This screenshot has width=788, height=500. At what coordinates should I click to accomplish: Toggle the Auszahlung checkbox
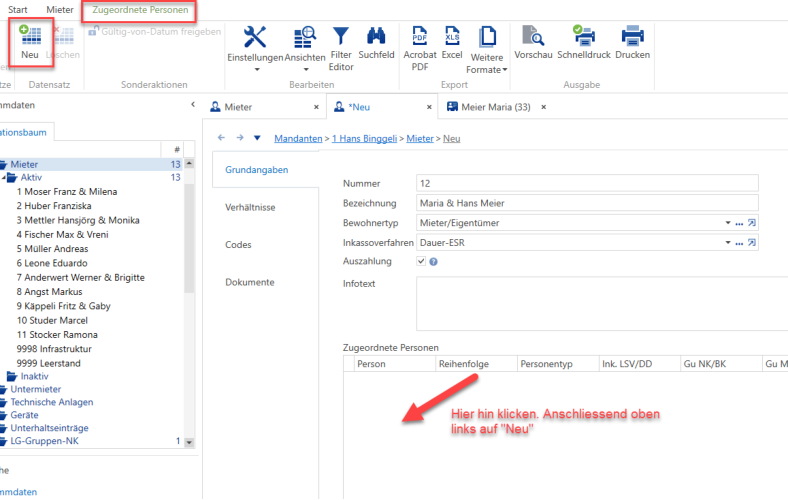(x=421, y=261)
